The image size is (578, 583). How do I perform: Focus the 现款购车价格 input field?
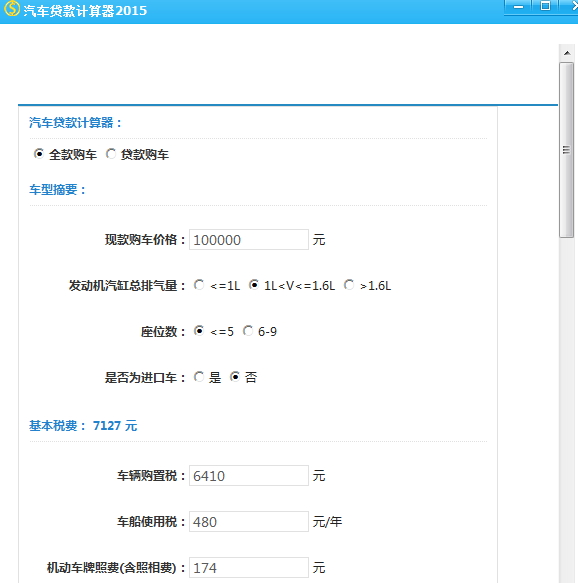pos(249,240)
